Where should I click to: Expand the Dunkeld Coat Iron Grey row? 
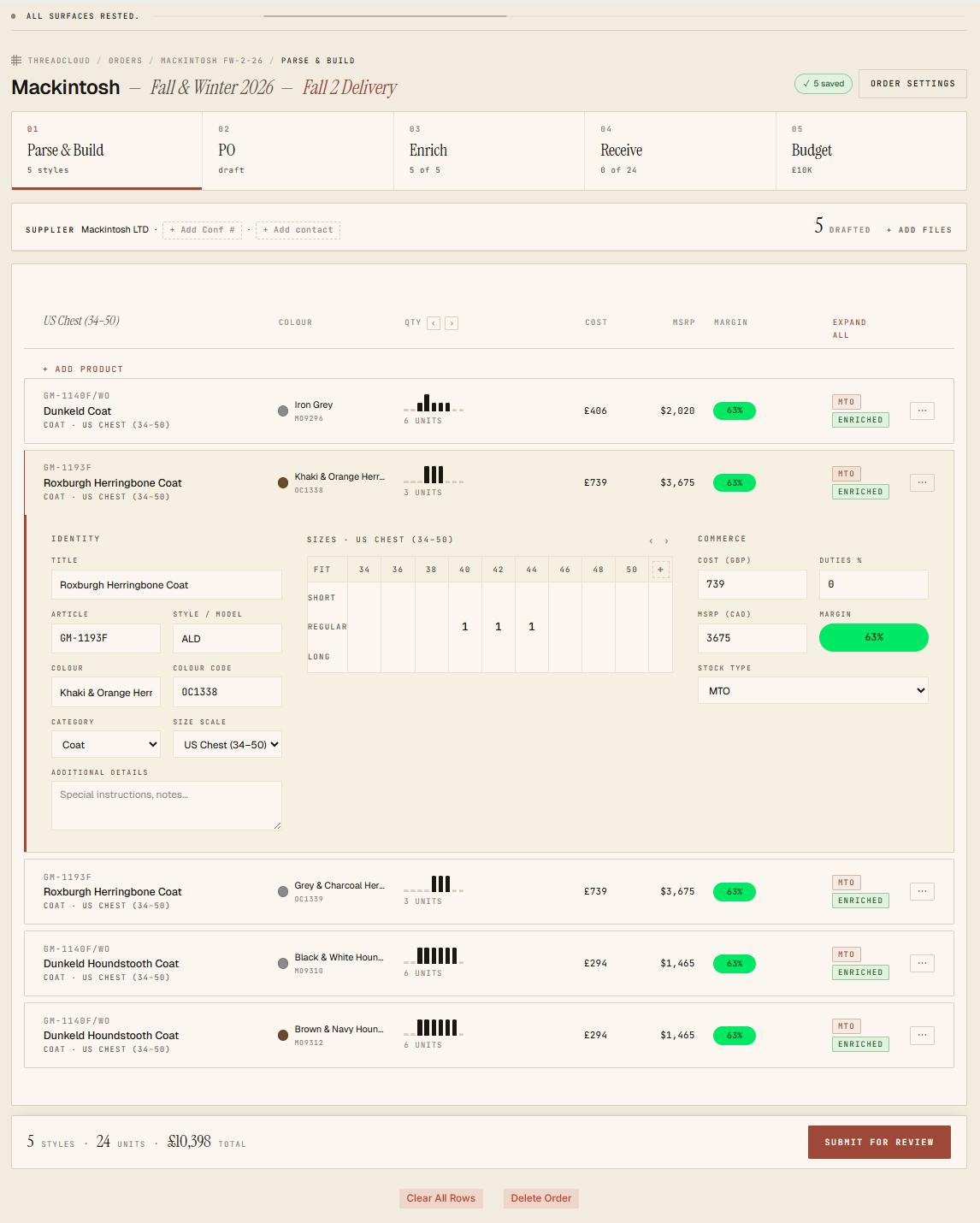[x=489, y=411]
